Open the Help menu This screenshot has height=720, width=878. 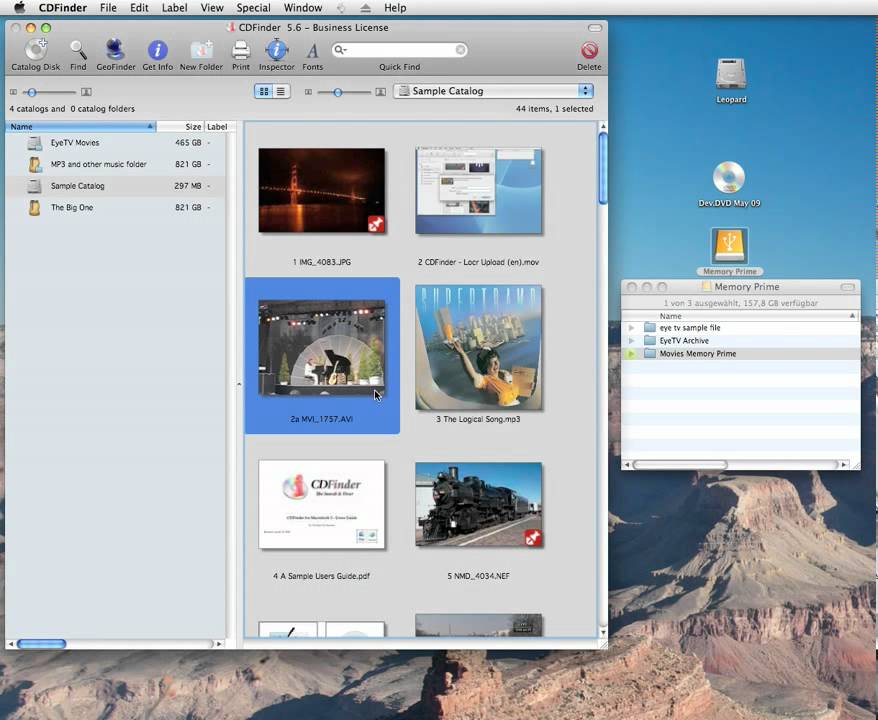pyautogui.click(x=395, y=8)
